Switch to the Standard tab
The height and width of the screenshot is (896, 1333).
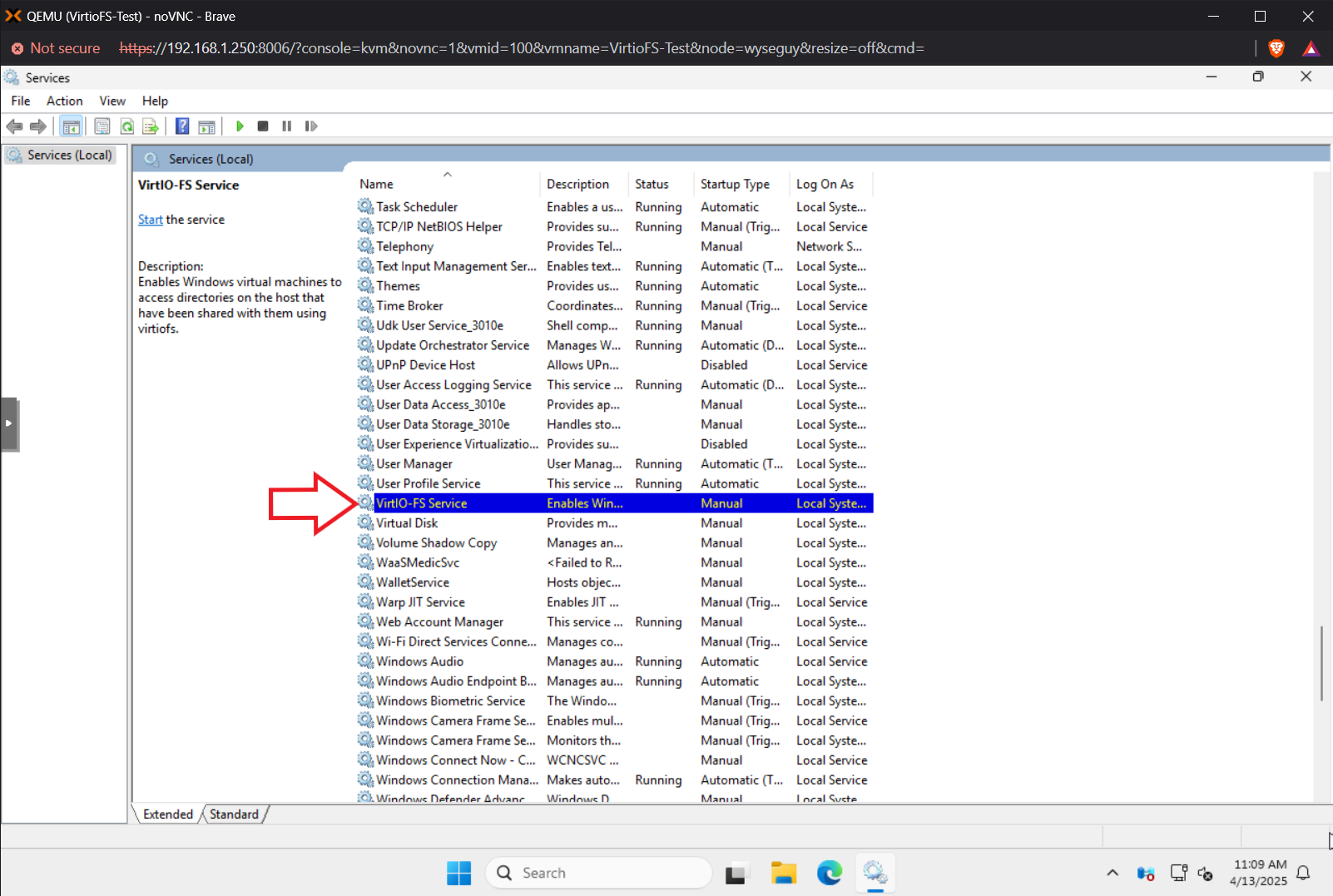click(234, 814)
